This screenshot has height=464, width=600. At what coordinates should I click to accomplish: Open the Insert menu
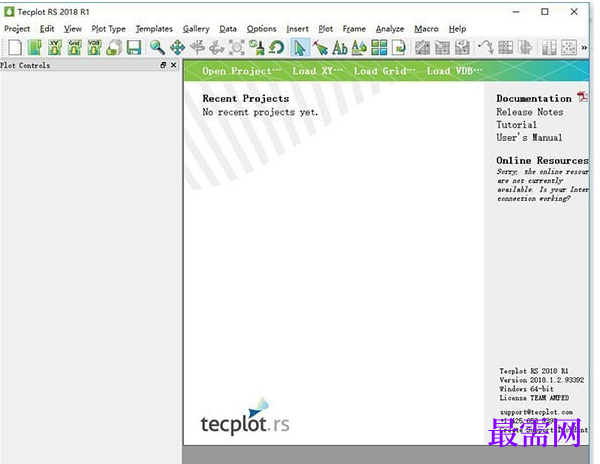coord(297,29)
